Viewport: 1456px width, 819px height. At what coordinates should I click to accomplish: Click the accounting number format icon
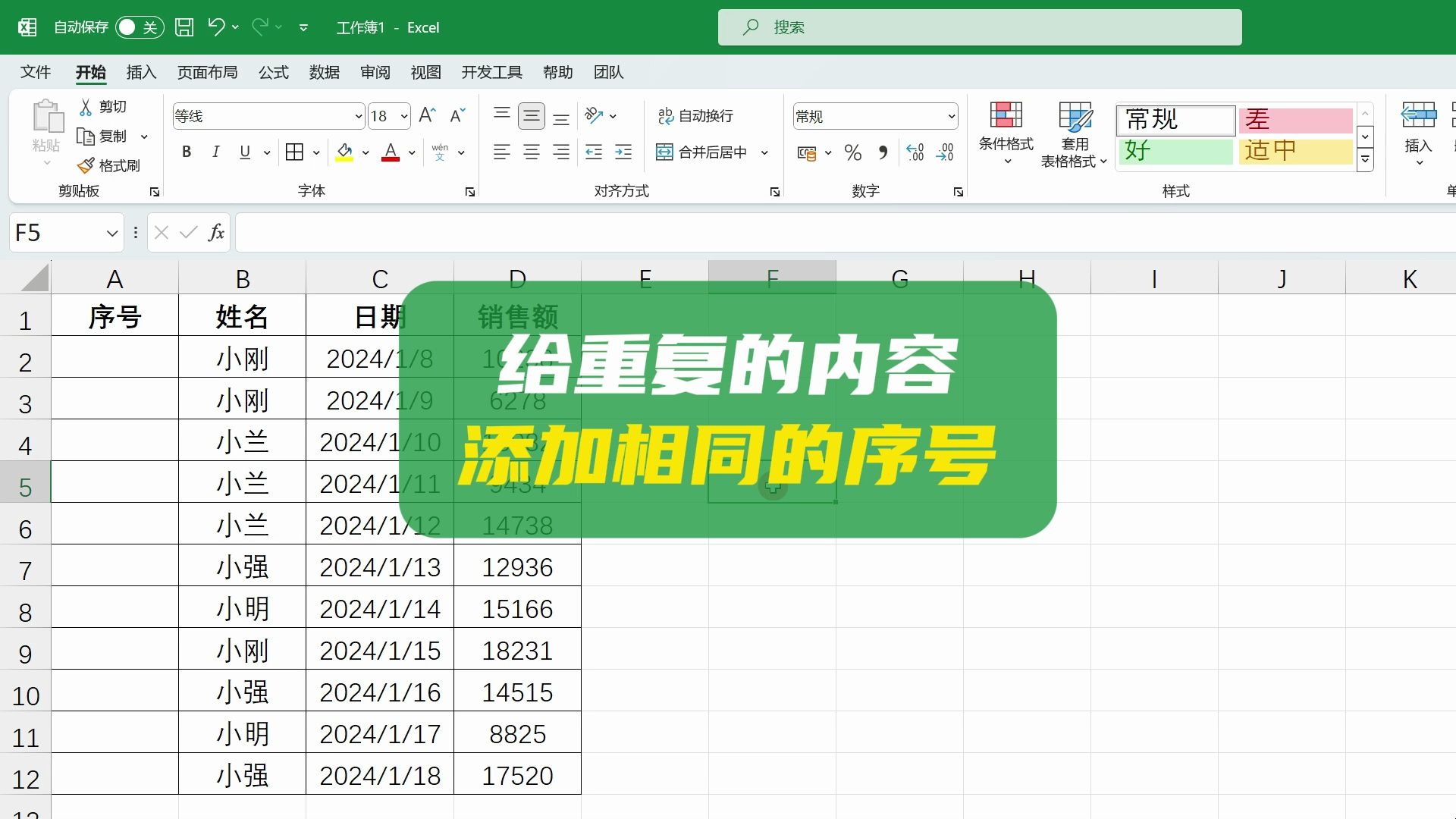tap(807, 152)
